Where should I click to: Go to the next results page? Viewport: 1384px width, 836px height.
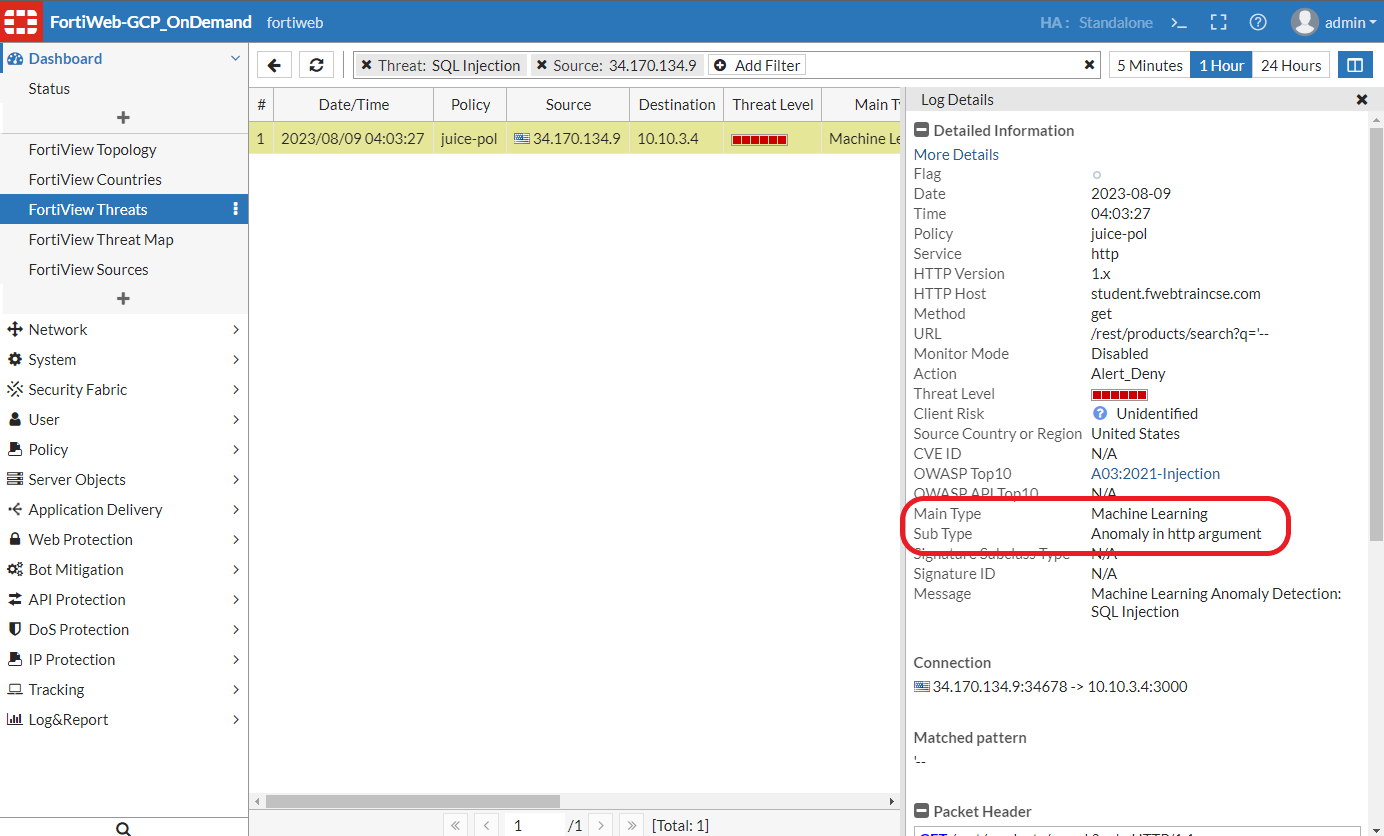[x=601, y=825]
